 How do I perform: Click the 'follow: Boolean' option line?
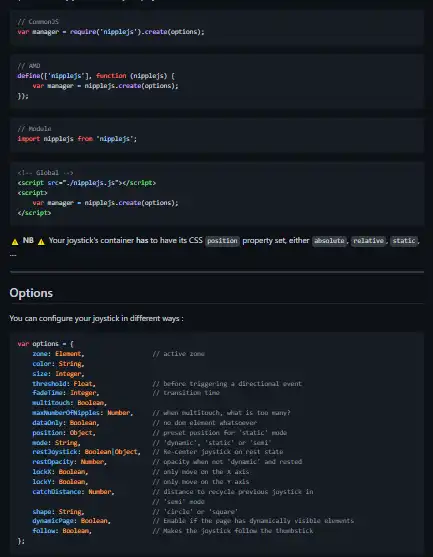pyautogui.click(x=62, y=530)
